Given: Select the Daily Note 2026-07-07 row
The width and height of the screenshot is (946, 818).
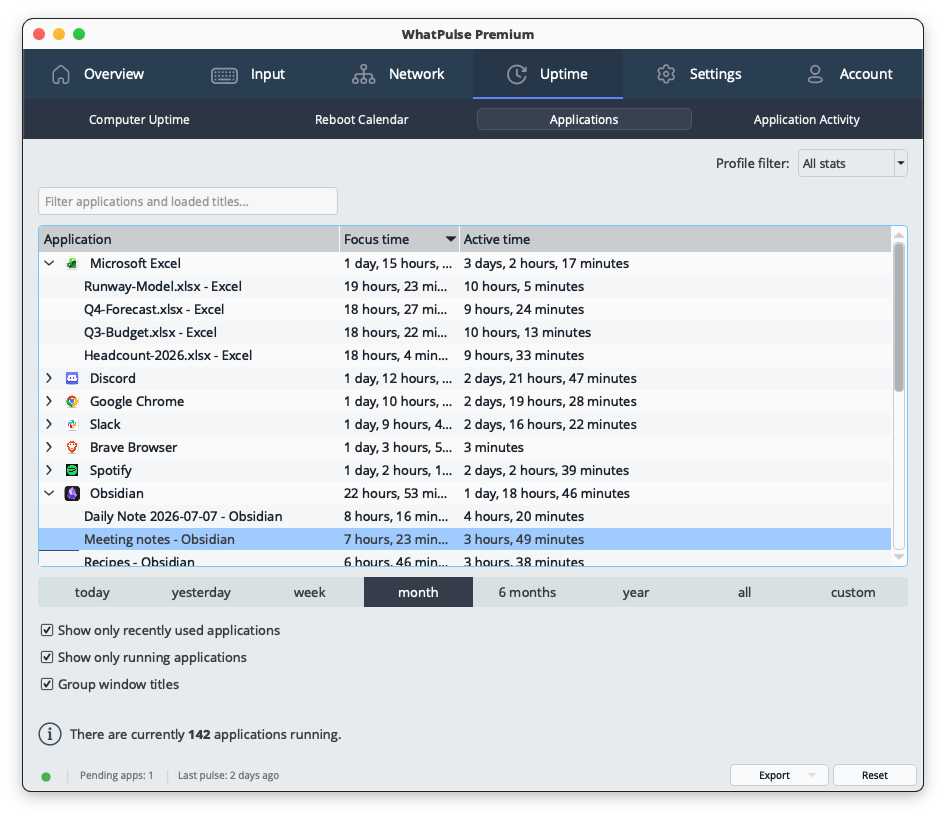Looking at the screenshot, I should pyautogui.click(x=465, y=516).
